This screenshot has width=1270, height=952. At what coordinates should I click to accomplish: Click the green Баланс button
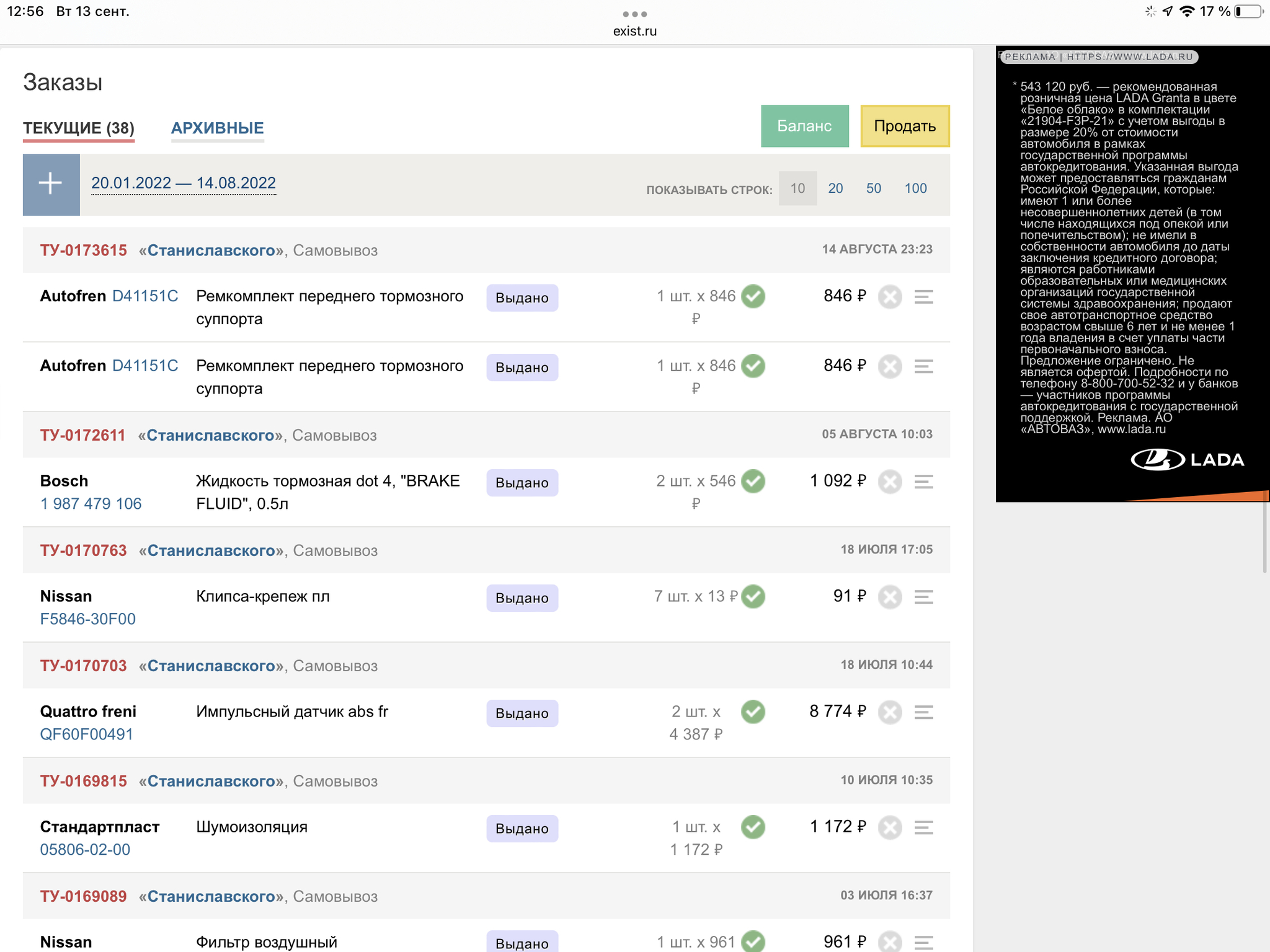pos(804,126)
